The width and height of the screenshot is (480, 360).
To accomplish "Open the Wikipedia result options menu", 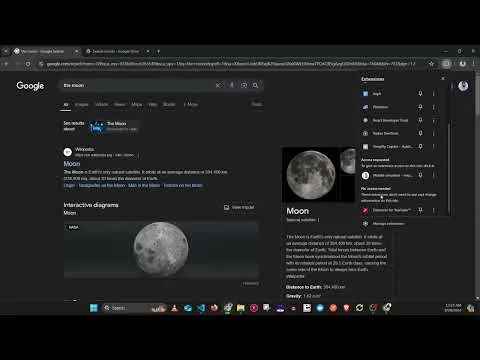I will point(138,155).
